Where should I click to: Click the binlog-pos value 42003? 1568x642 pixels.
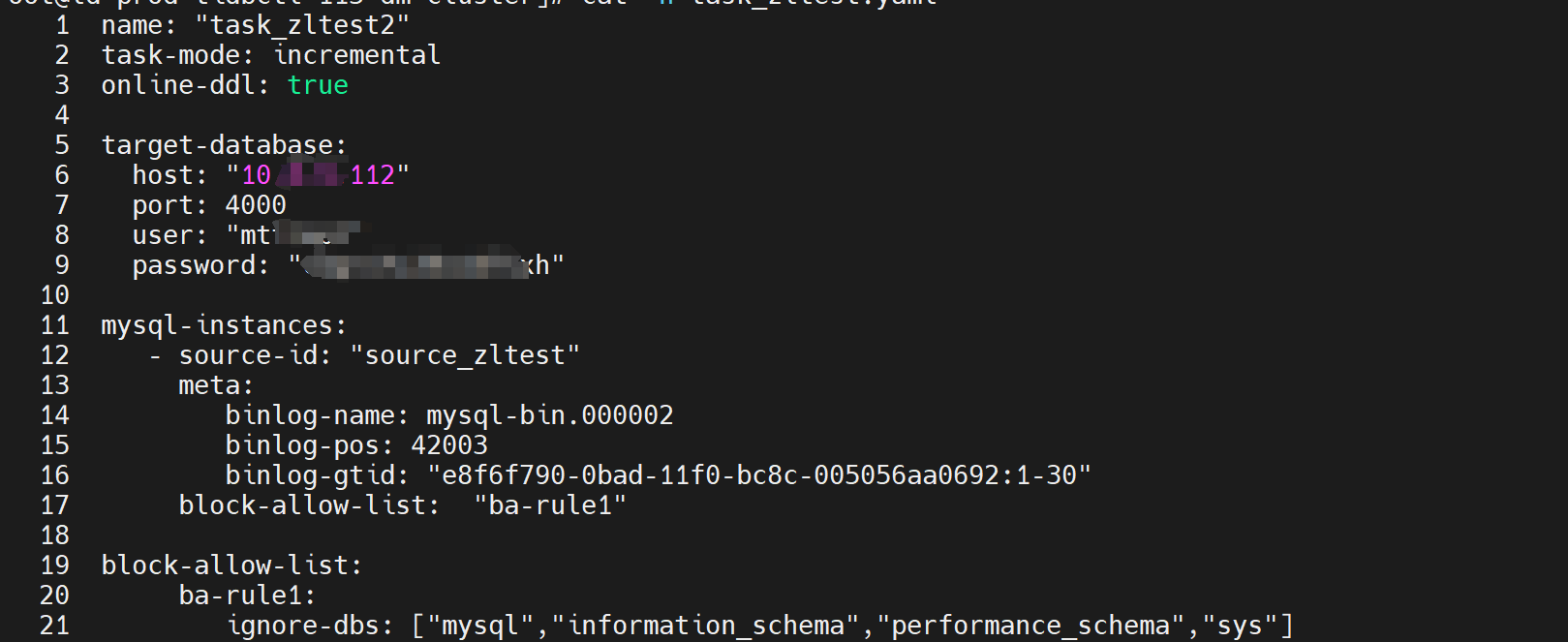pyautogui.click(x=449, y=445)
